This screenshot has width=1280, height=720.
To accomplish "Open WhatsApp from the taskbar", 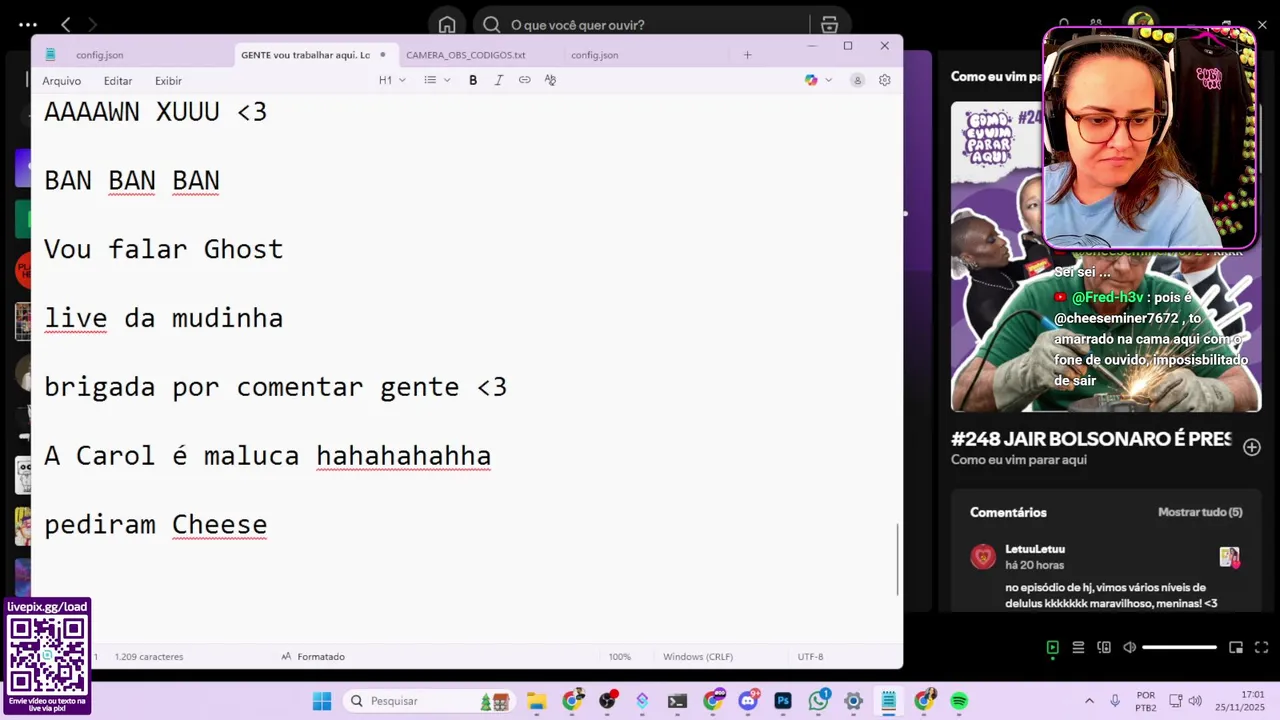I will pos(819,701).
